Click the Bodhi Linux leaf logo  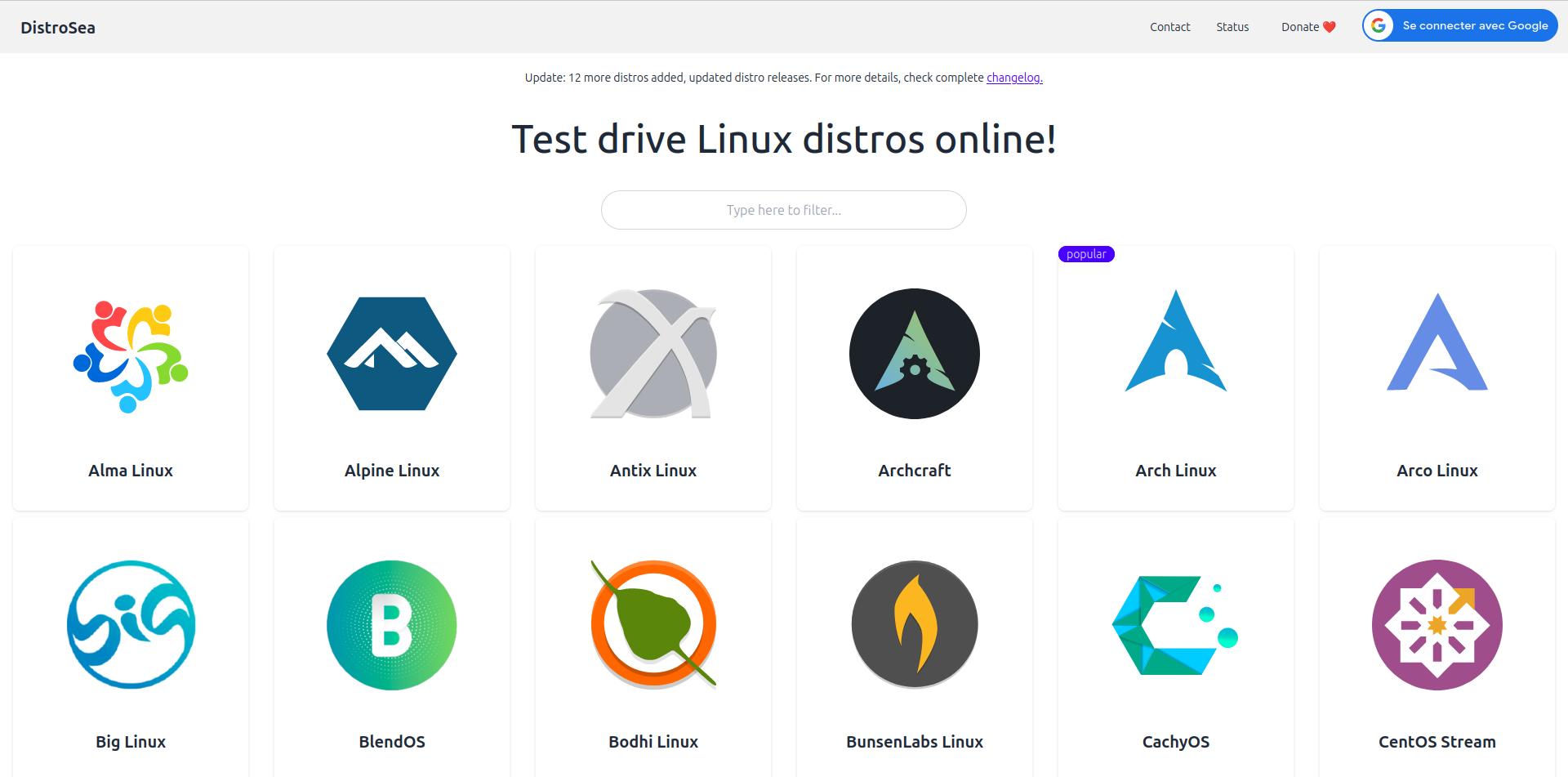coord(653,625)
